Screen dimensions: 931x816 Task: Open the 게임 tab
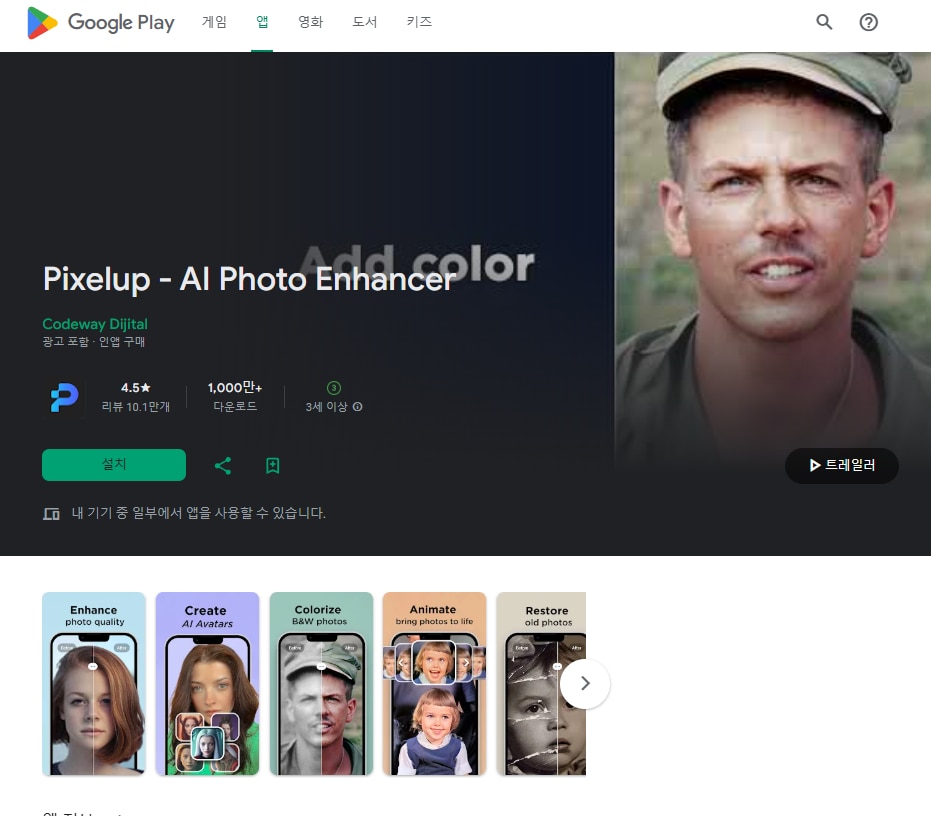pos(214,22)
